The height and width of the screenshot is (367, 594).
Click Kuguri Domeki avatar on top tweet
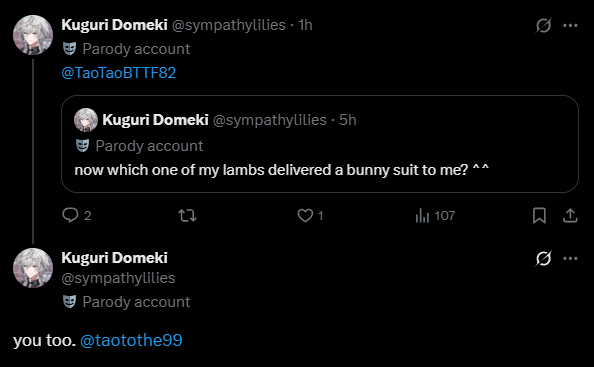(33, 35)
